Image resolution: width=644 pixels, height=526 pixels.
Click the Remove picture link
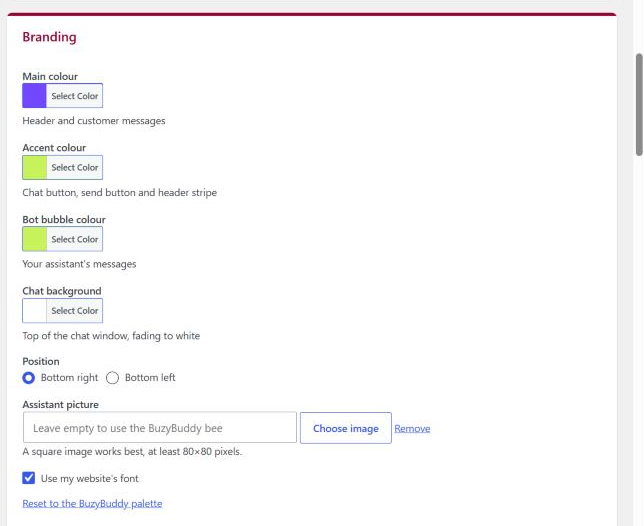412,428
